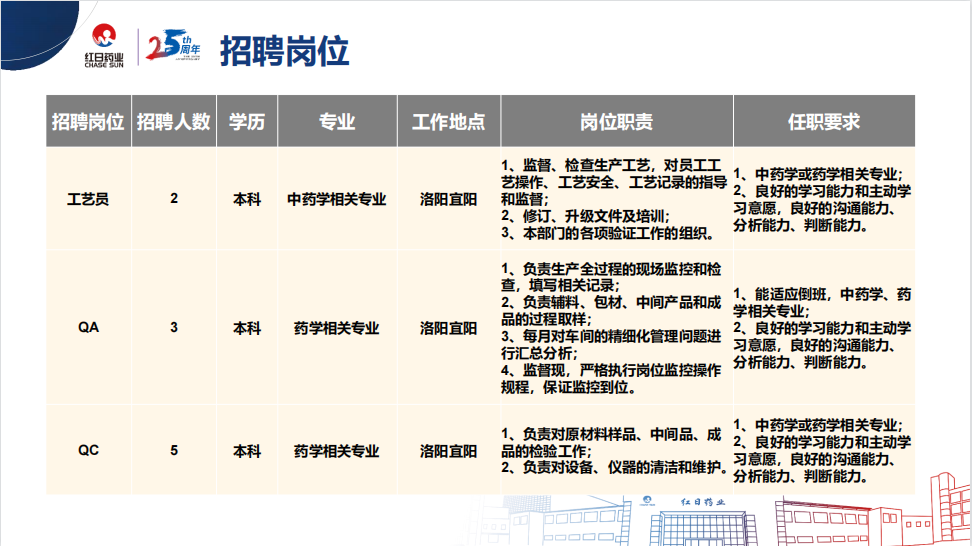Screen dimensions: 972x546
Task: Click the 学历 column header
Action: pyautogui.click(x=247, y=122)
